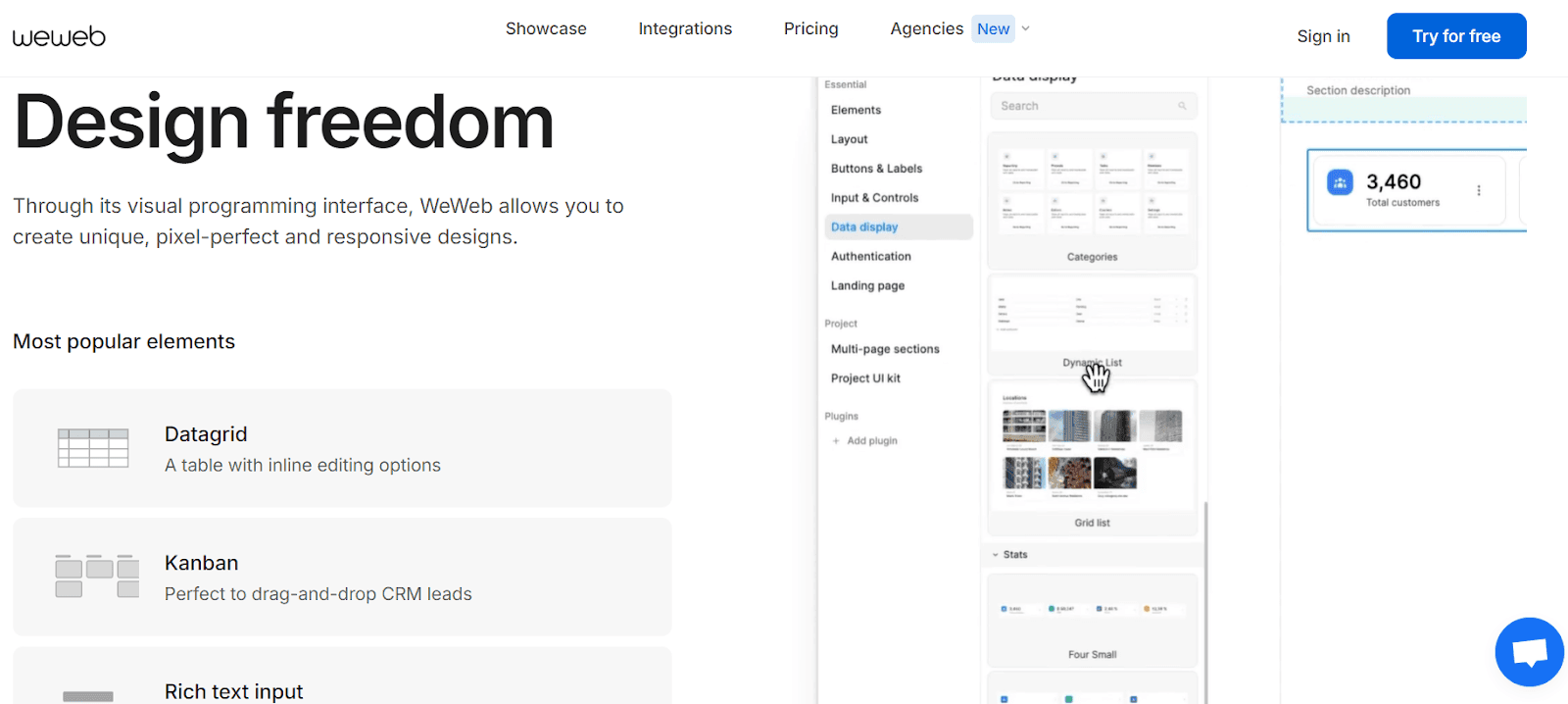The image size is (1568, 704).
Task: Open the three-dot menu on Total customers card
Action: click(x=1479, y=190)
